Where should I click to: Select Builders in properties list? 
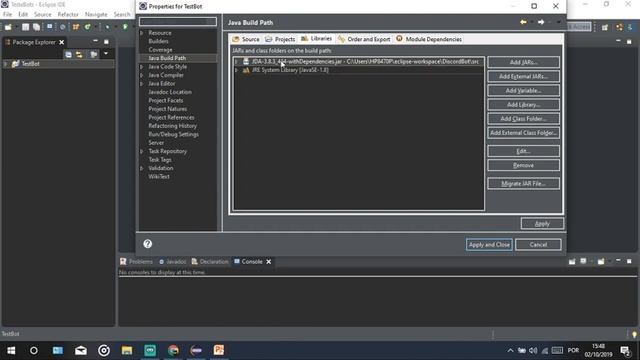[158, 41]
